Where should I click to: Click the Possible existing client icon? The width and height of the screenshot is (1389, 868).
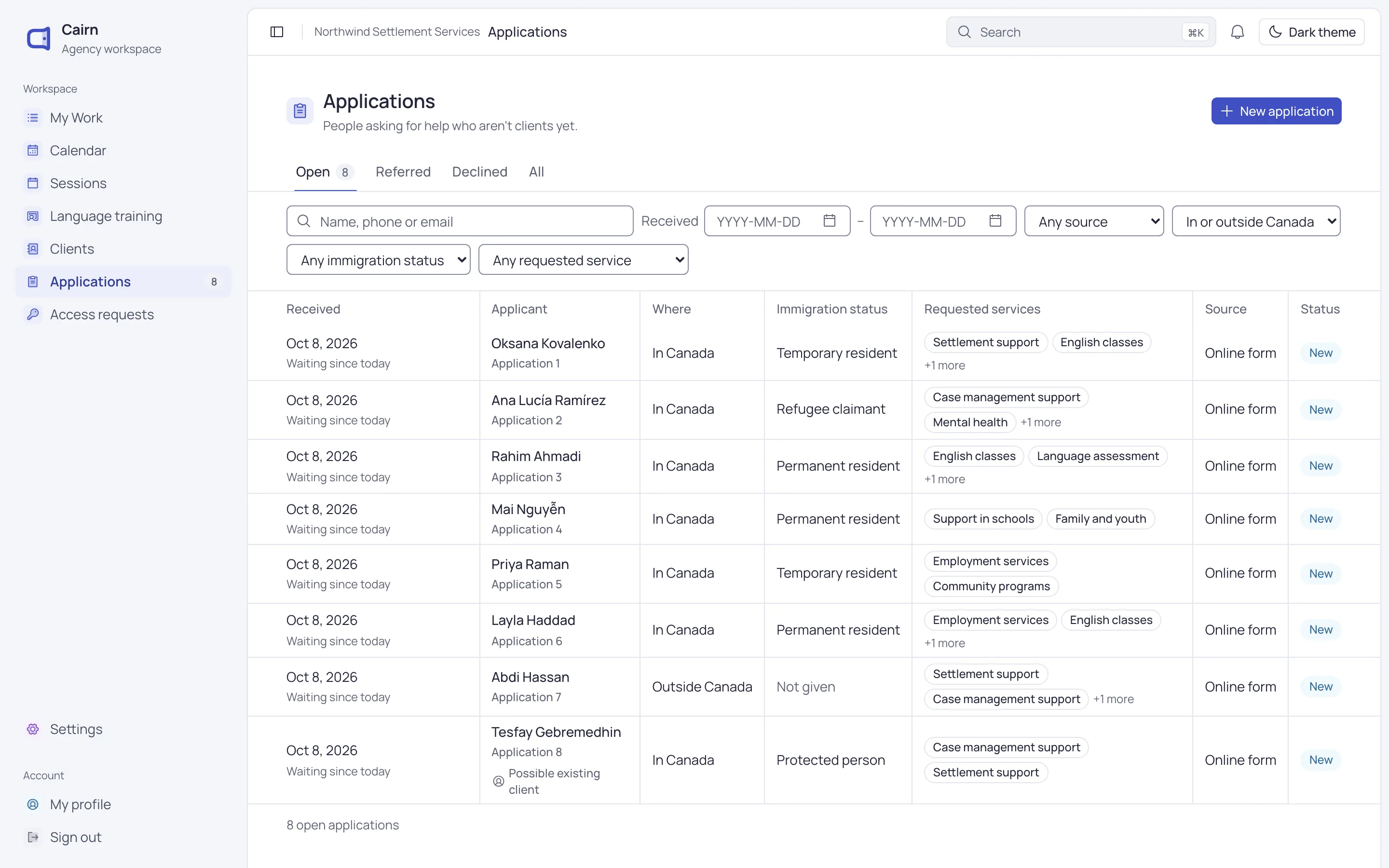(x=498, y=781)
